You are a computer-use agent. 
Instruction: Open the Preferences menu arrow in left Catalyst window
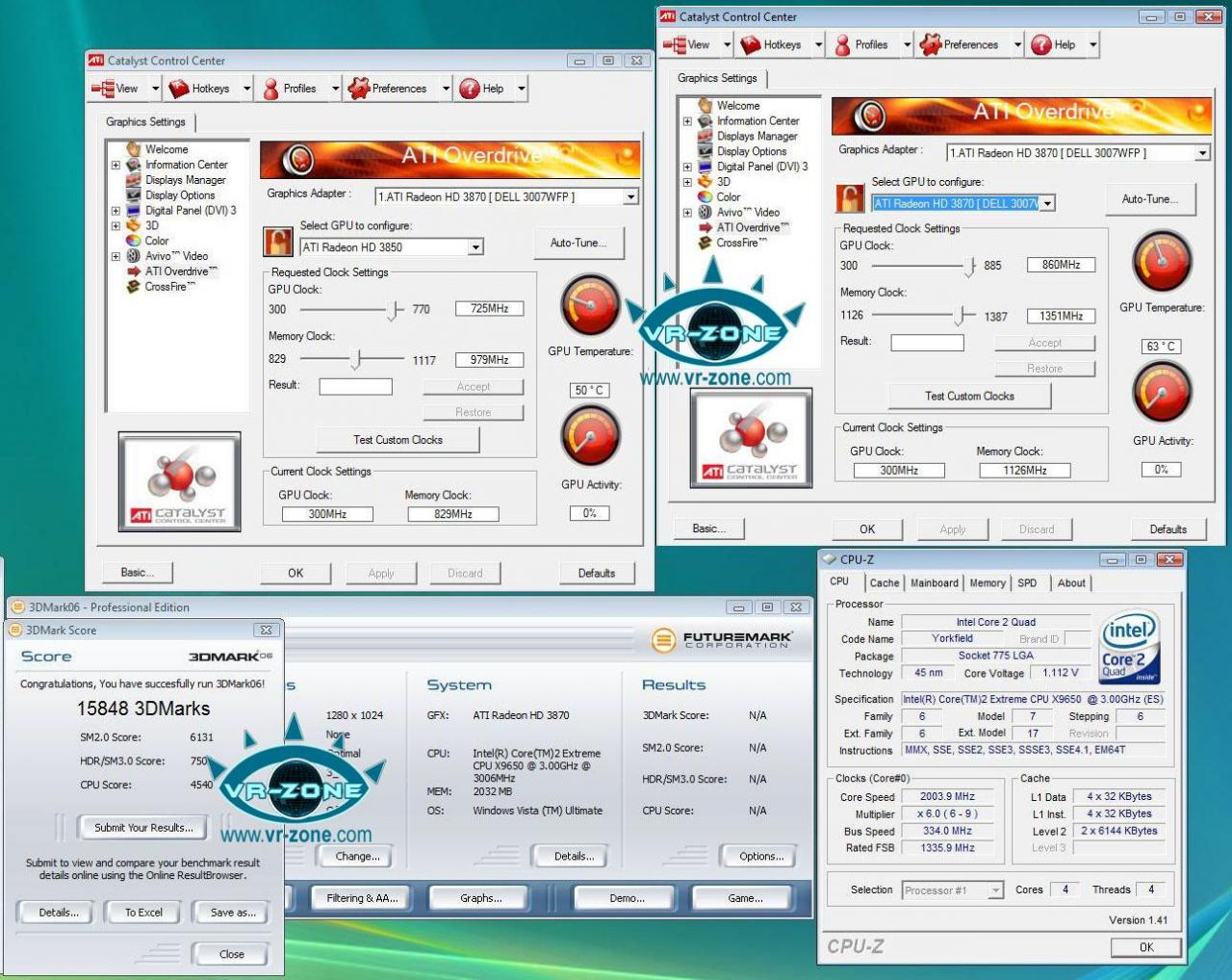[x=446, y=89]
